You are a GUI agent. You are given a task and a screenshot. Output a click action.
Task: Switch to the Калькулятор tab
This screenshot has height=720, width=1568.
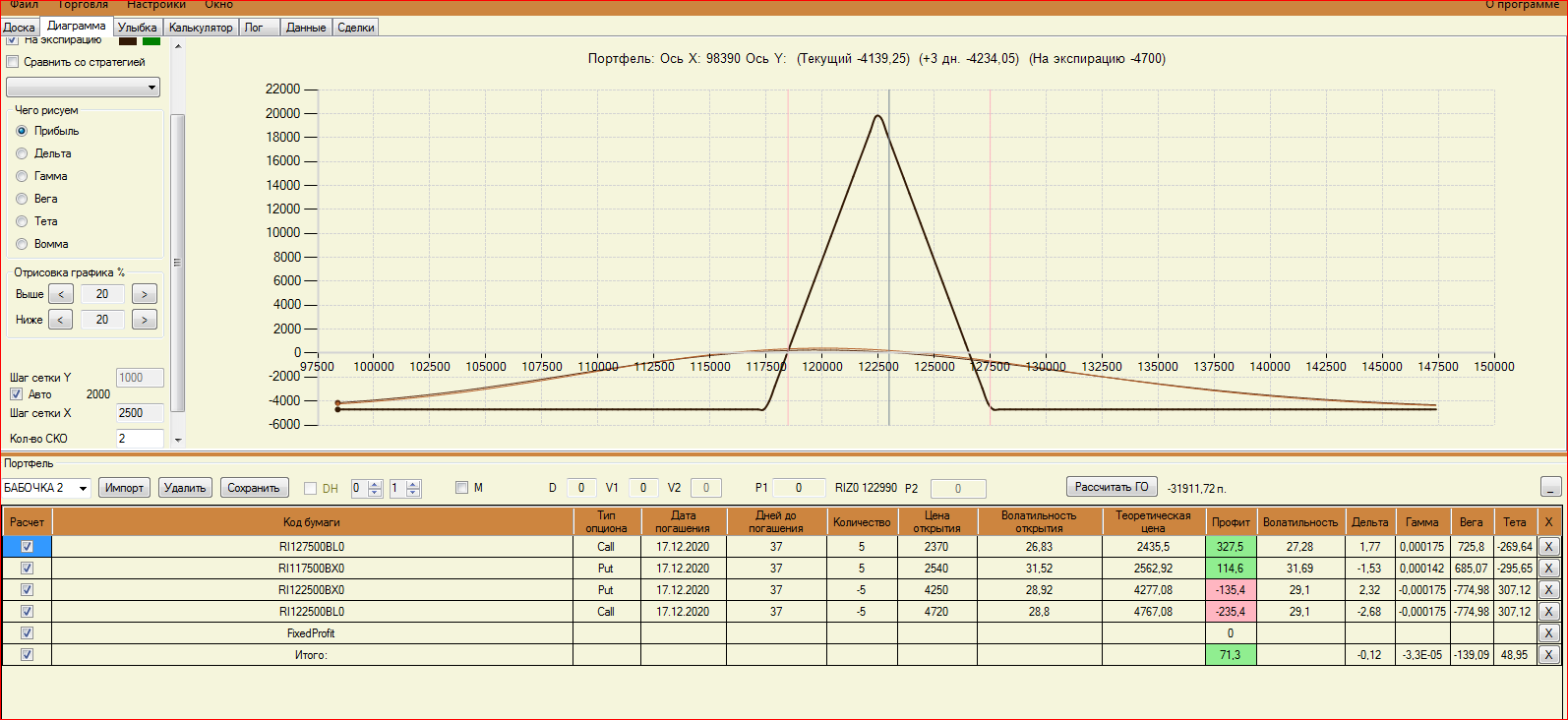point(201,28)
